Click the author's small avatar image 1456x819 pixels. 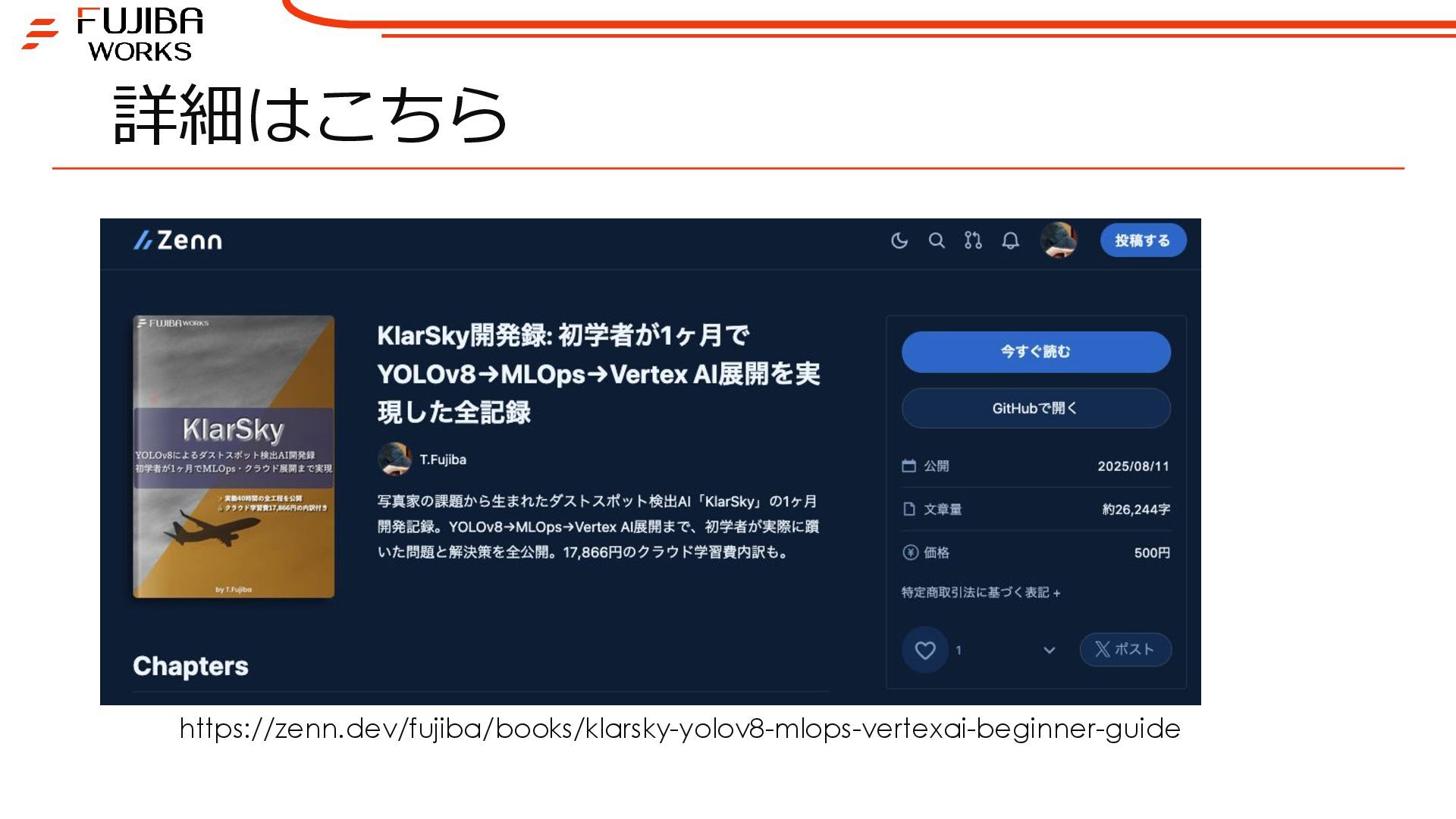(394, 459)
